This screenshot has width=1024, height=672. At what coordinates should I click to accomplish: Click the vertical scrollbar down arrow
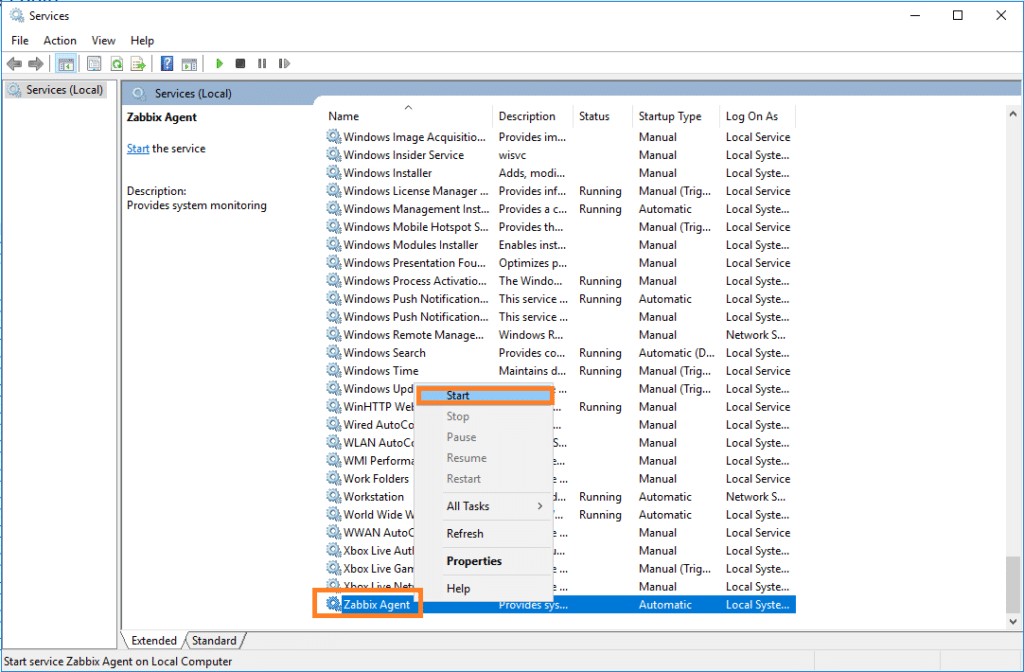1013,621
